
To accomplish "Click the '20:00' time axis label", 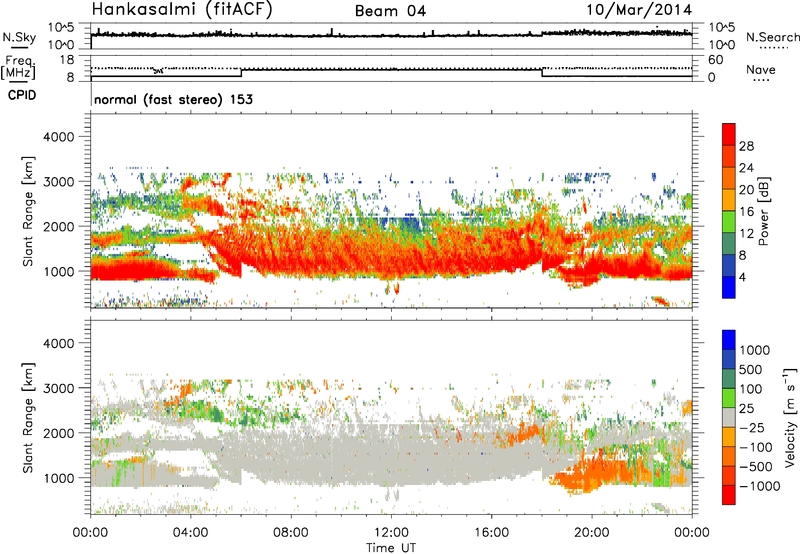I will 592,533.
